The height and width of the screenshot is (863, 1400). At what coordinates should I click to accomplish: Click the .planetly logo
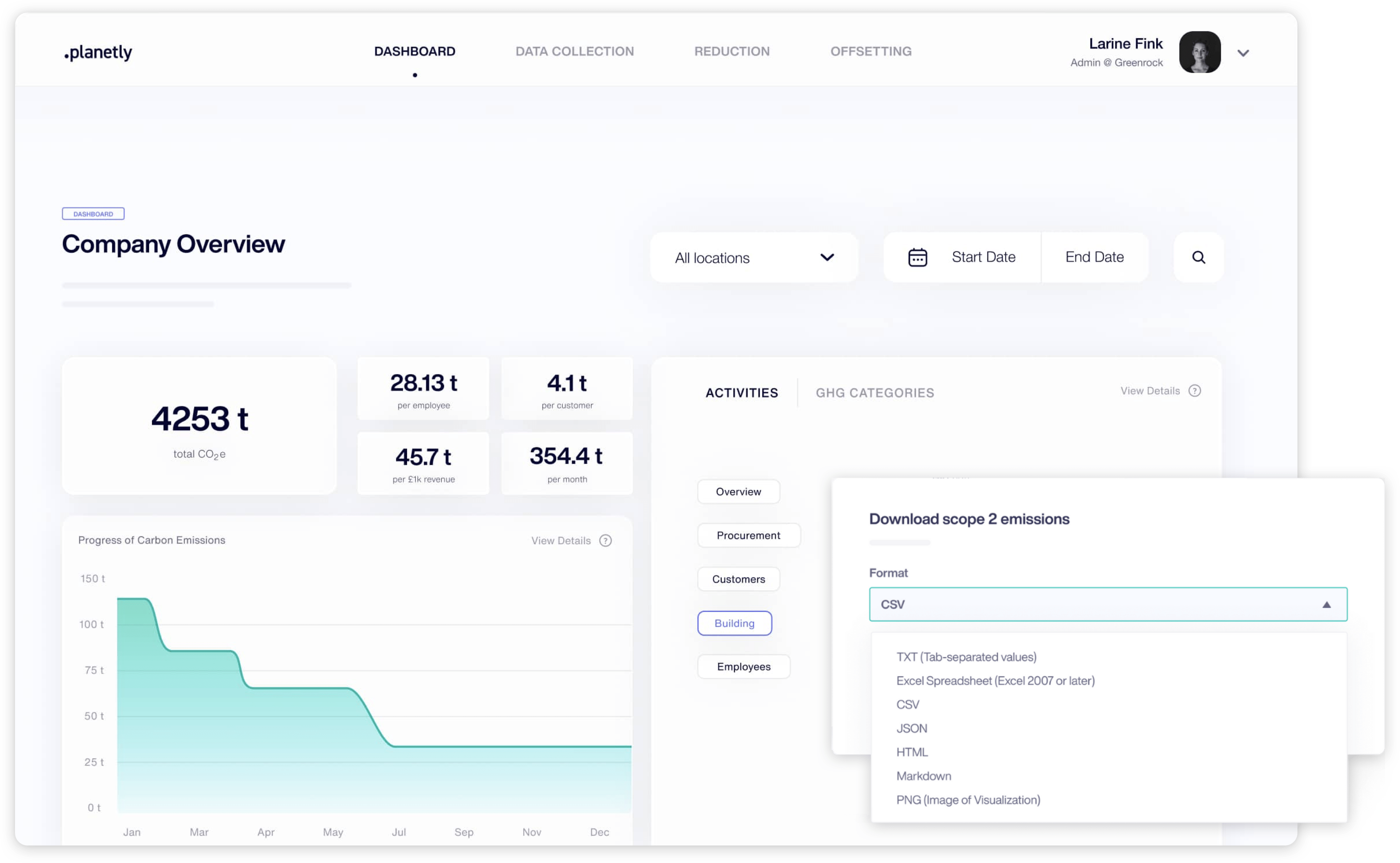[x=98, y=52]
